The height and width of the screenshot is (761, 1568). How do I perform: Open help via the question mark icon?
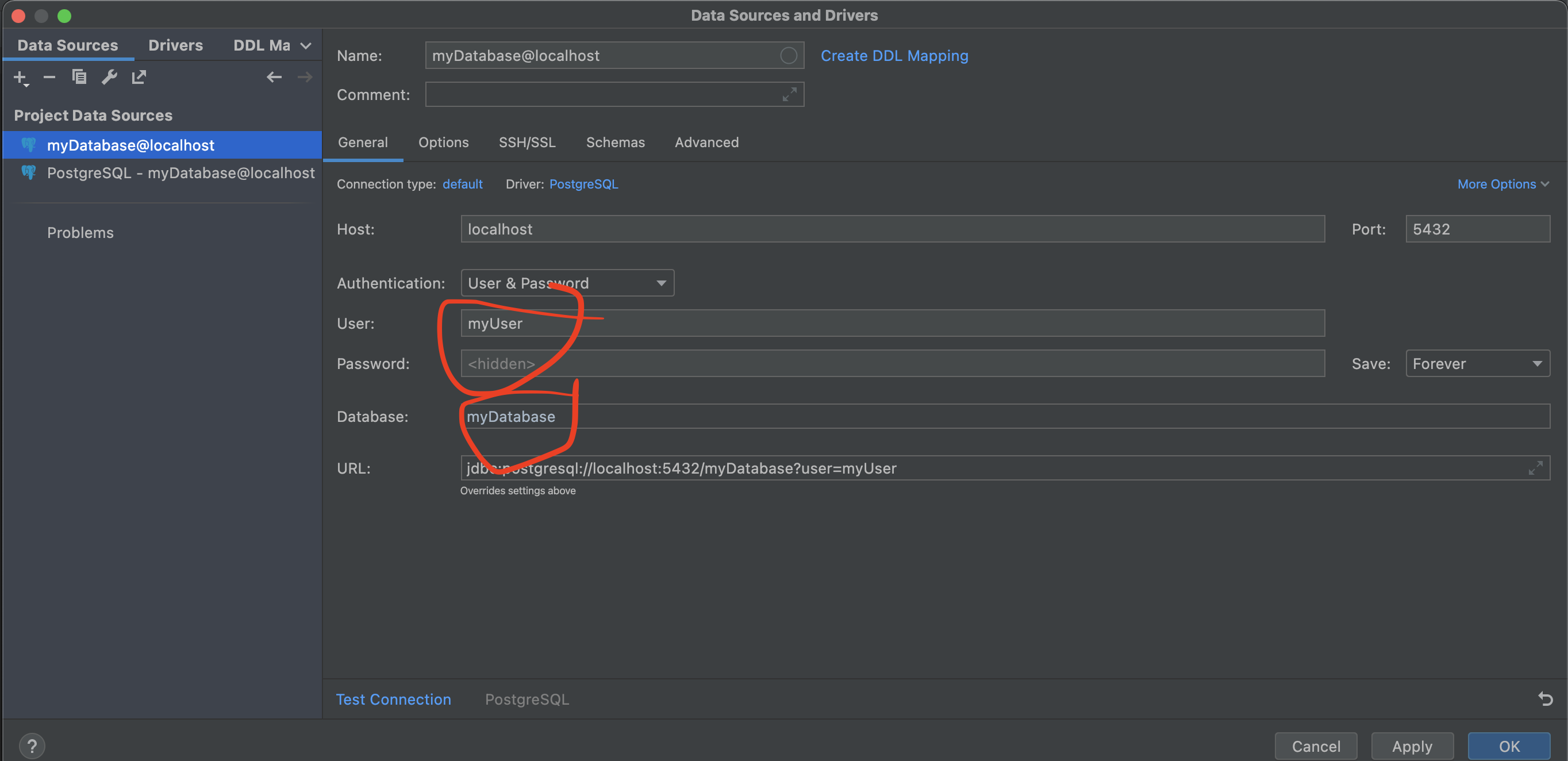coord(32,745)
